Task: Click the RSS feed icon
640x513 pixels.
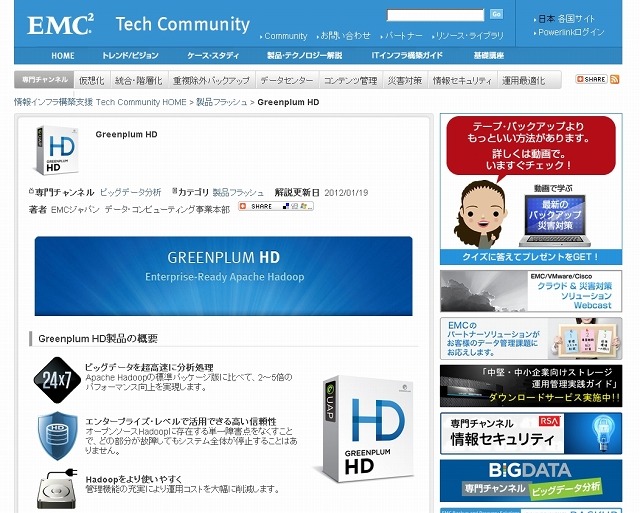Action: 615,79
